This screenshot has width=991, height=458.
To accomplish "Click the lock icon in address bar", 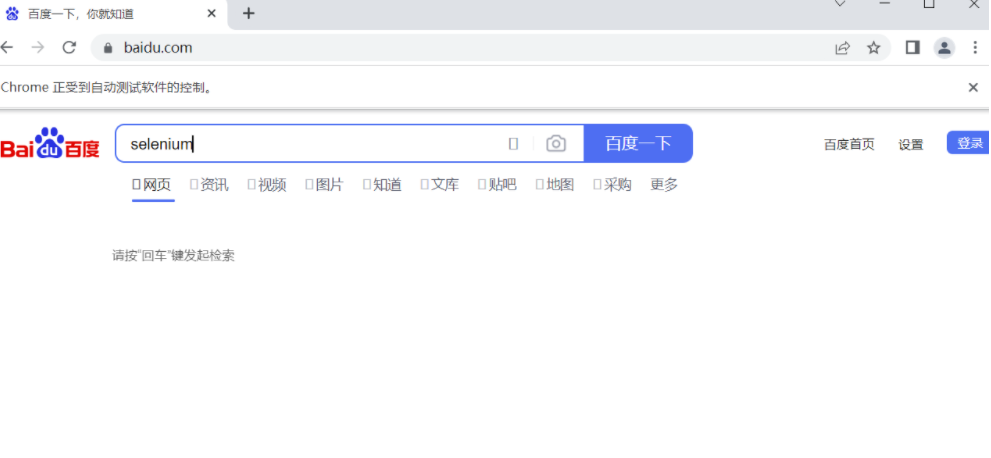I will 108,48.
